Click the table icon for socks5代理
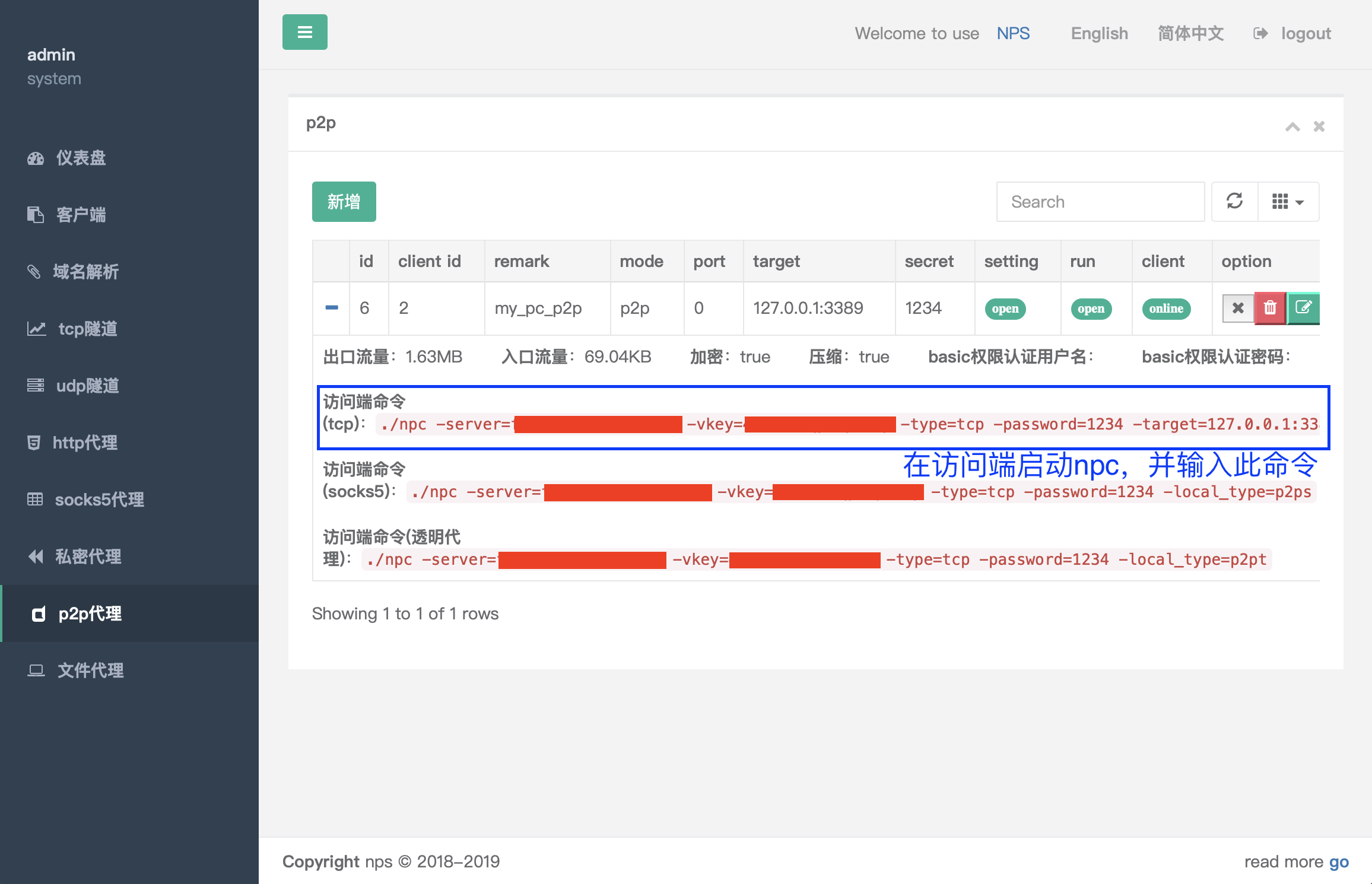Screen dimensions: 1372x884 point(35,500)
